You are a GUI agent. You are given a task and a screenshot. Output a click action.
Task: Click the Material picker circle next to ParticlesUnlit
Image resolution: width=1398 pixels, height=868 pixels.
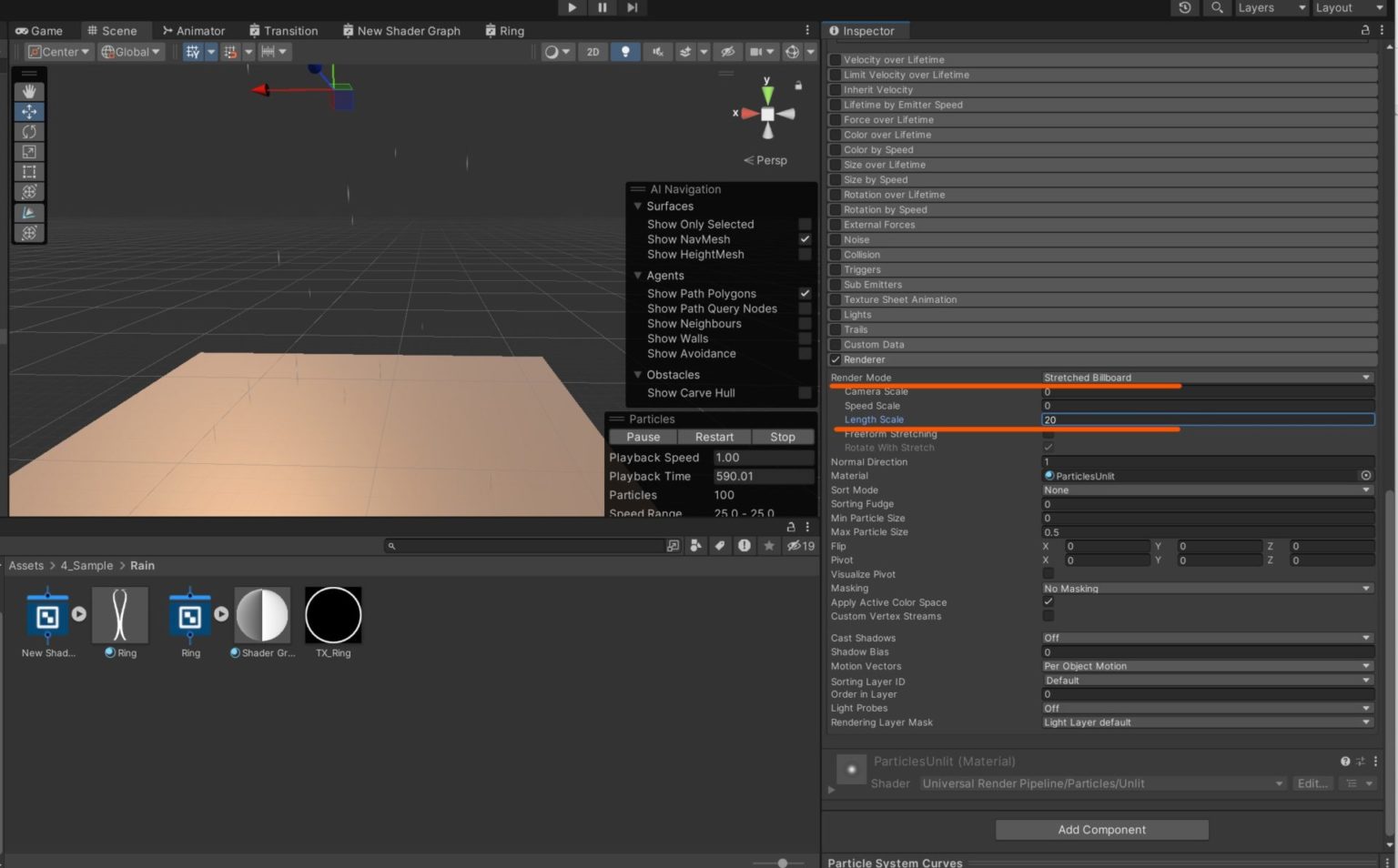click(x=1365, y=475)
